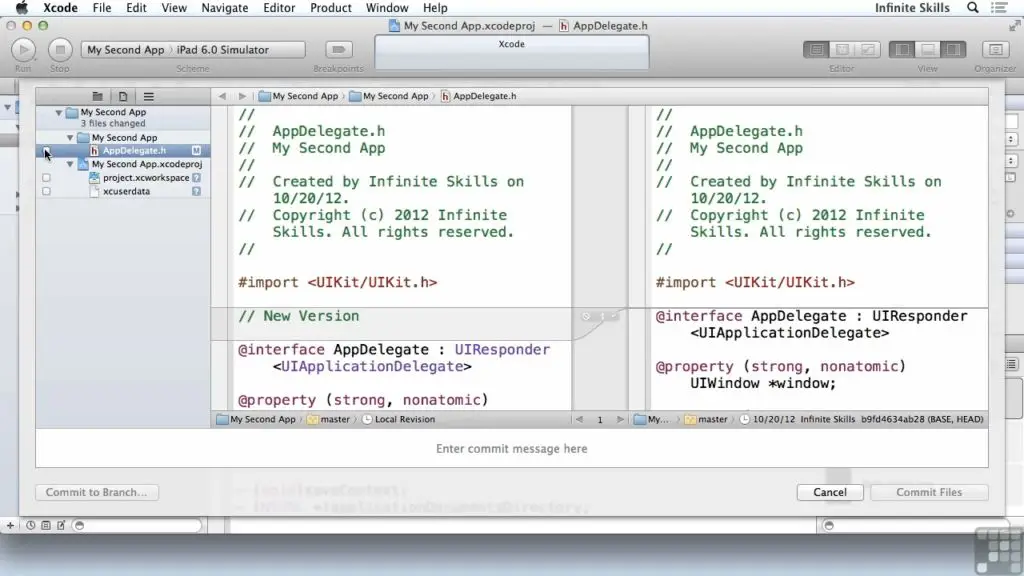Choose iPad 6.0 Simulator destination
The width and height of the screenshot is (1024, 576).
point(223,50)
